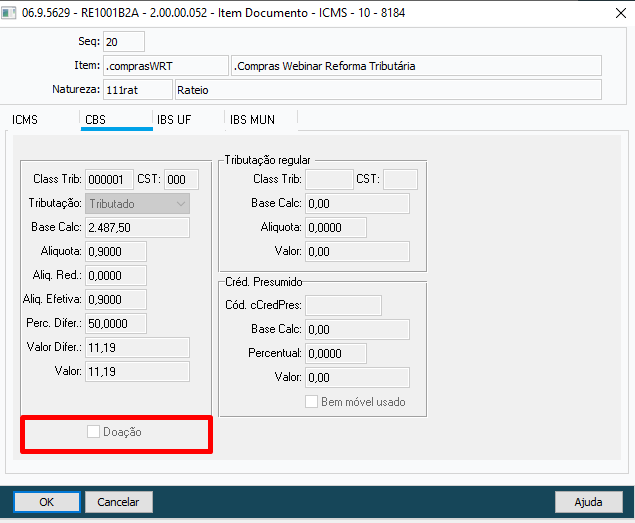Image resolution: width=635 pixels, height=523 pixels.
Task: Click Tributação regular Base Calc field
Action: (x=357, y=203)
